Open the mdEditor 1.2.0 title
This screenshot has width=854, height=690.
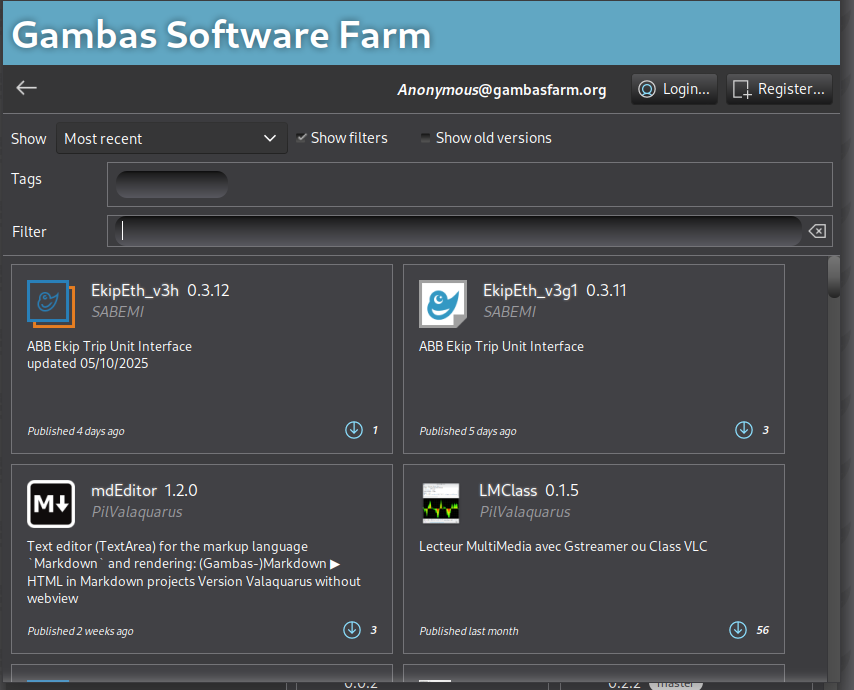tap(144, 490)
